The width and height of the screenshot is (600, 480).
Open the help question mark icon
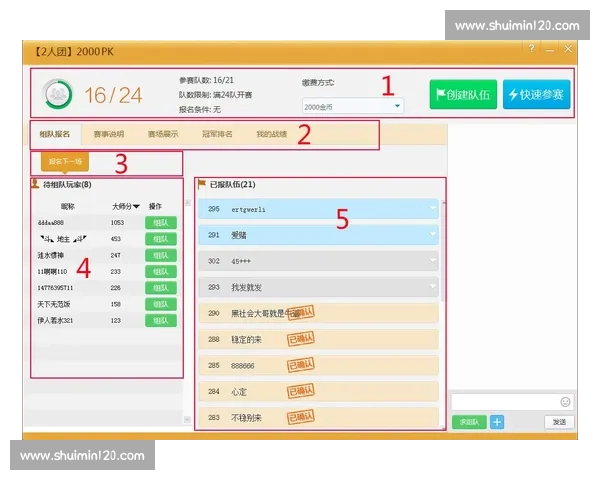pos(531,49)
